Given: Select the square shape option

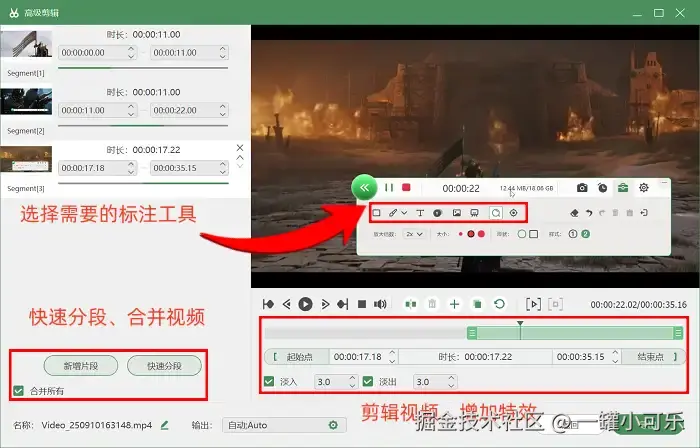Looking at the screenshot, I should pyautogui.click(x=533, y=234).
